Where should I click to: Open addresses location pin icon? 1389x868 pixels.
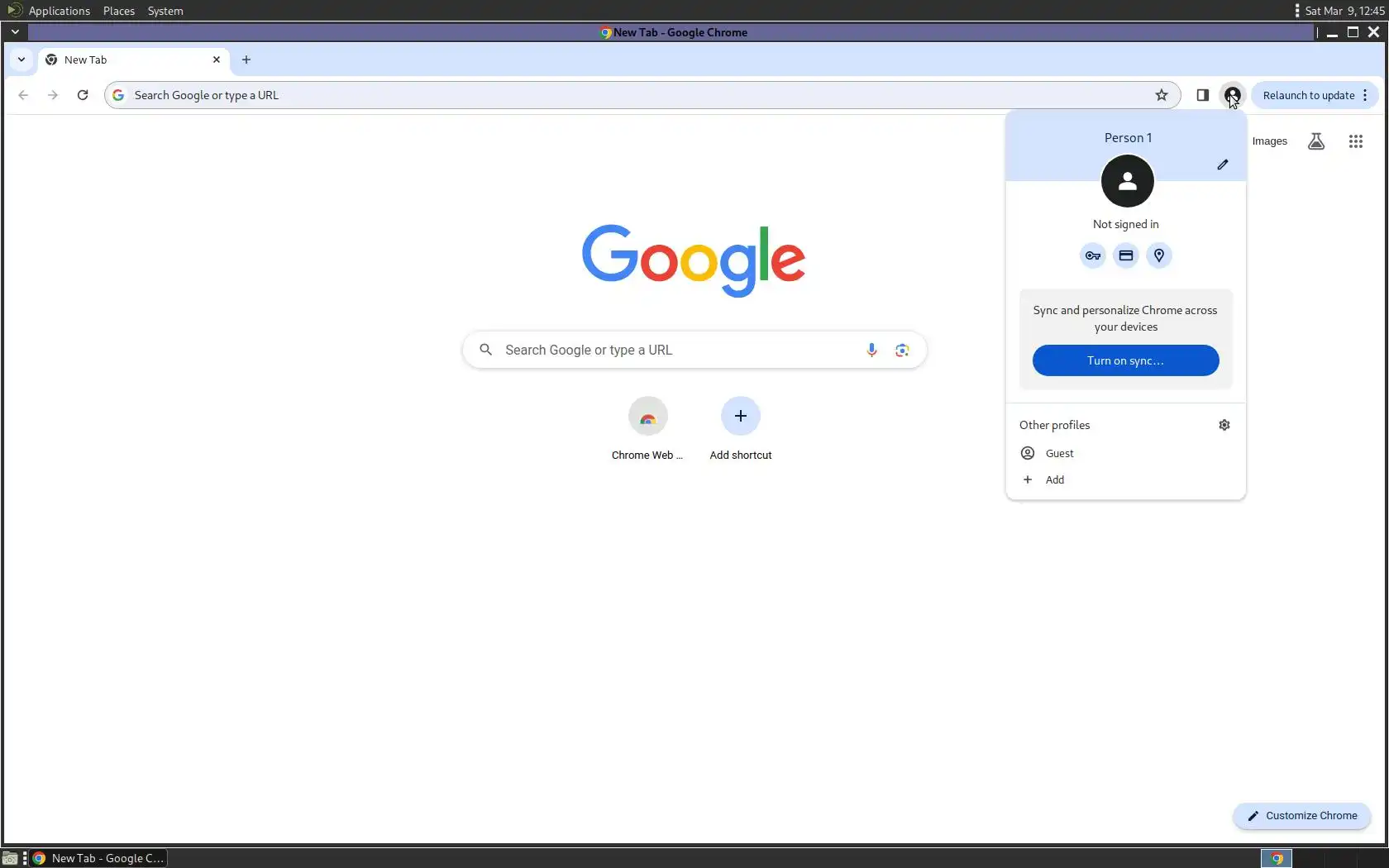click(x=1159, y=255)
